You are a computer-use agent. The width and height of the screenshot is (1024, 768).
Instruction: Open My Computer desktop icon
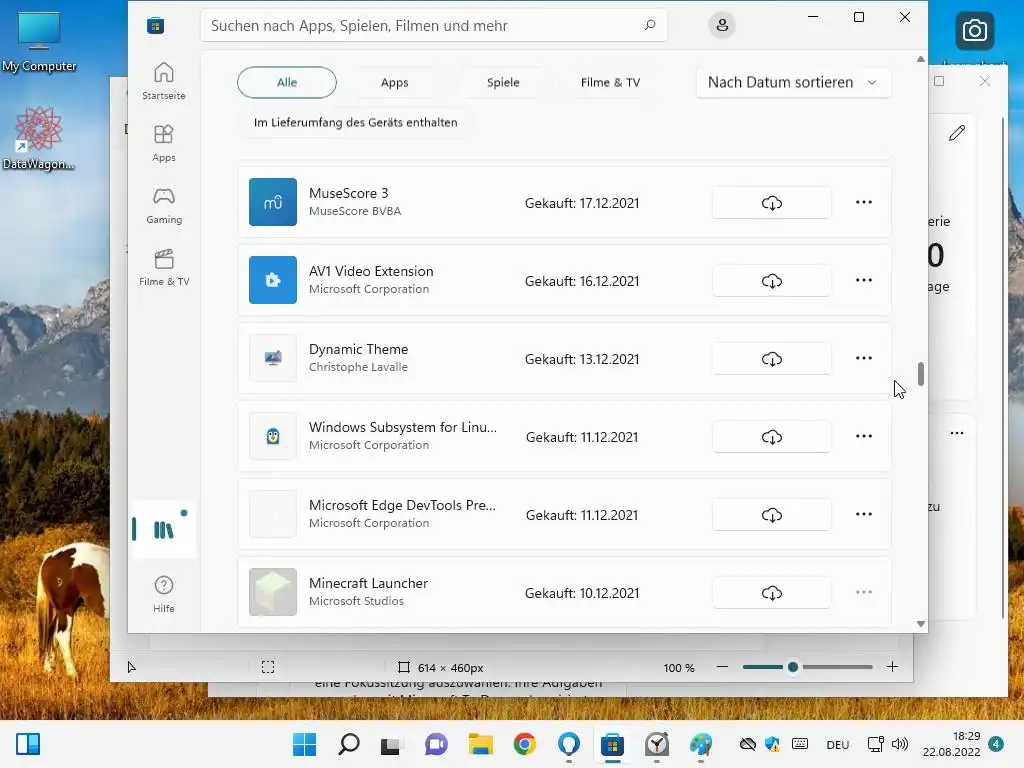pos(39,40)
